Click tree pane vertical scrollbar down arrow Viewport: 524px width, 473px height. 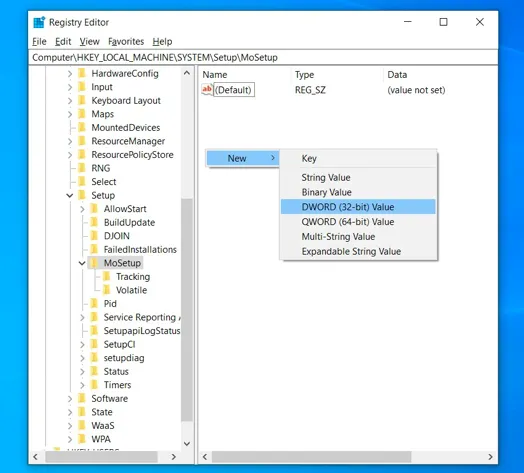coord(187,444)
